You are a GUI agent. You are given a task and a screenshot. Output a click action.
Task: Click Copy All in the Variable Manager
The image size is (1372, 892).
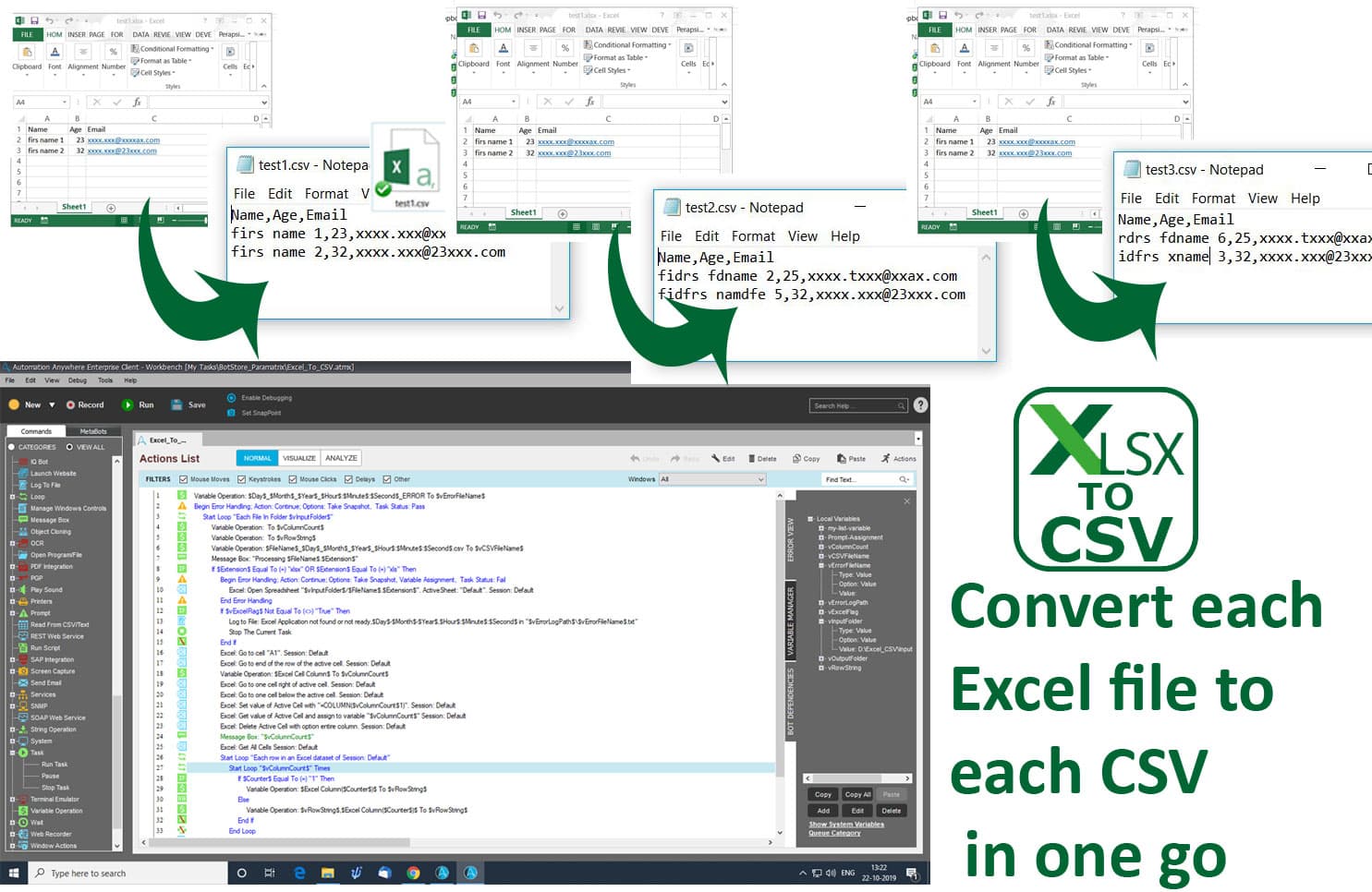pos(857,794)
